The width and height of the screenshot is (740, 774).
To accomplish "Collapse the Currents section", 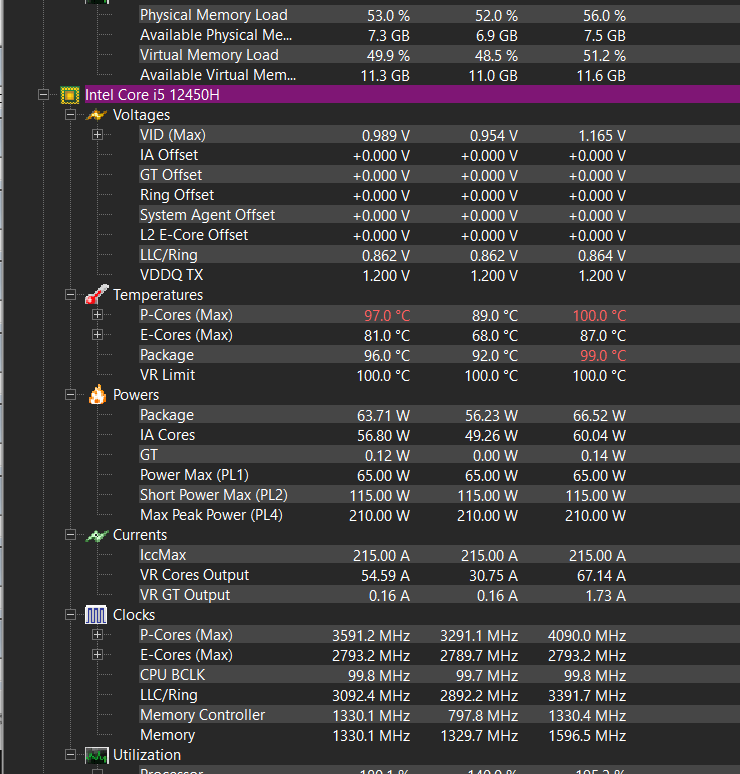I will (71, 535).
